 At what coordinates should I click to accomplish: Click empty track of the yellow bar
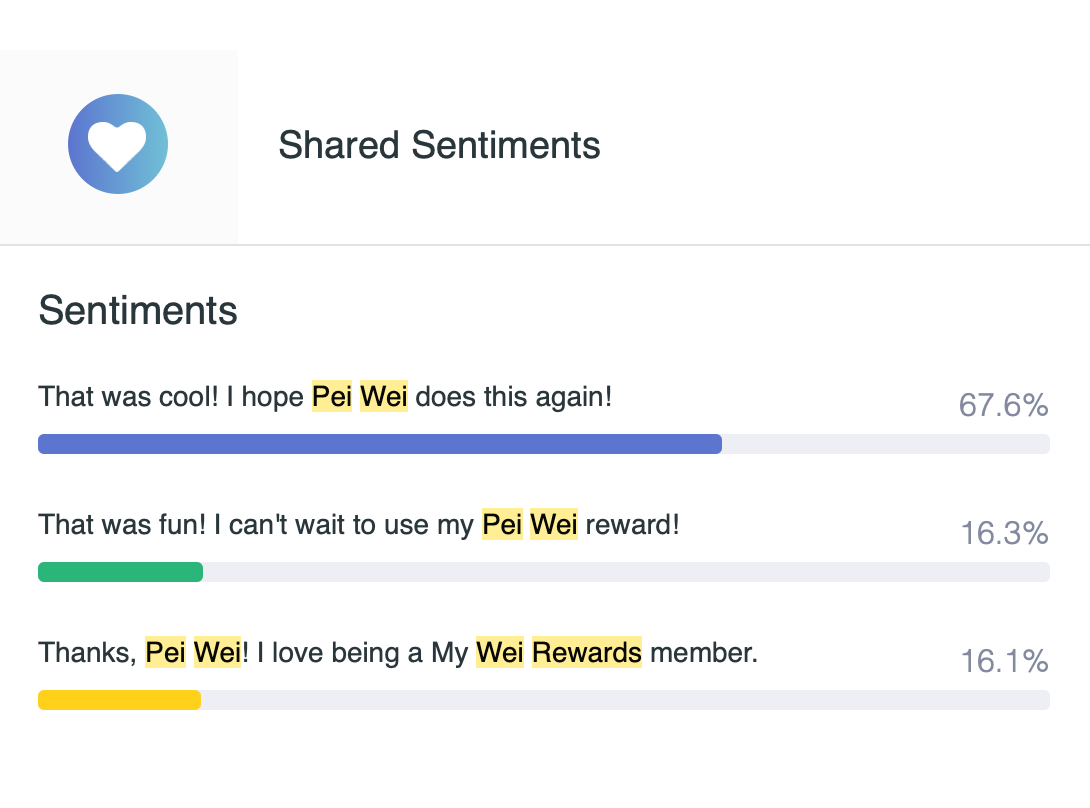625,700
